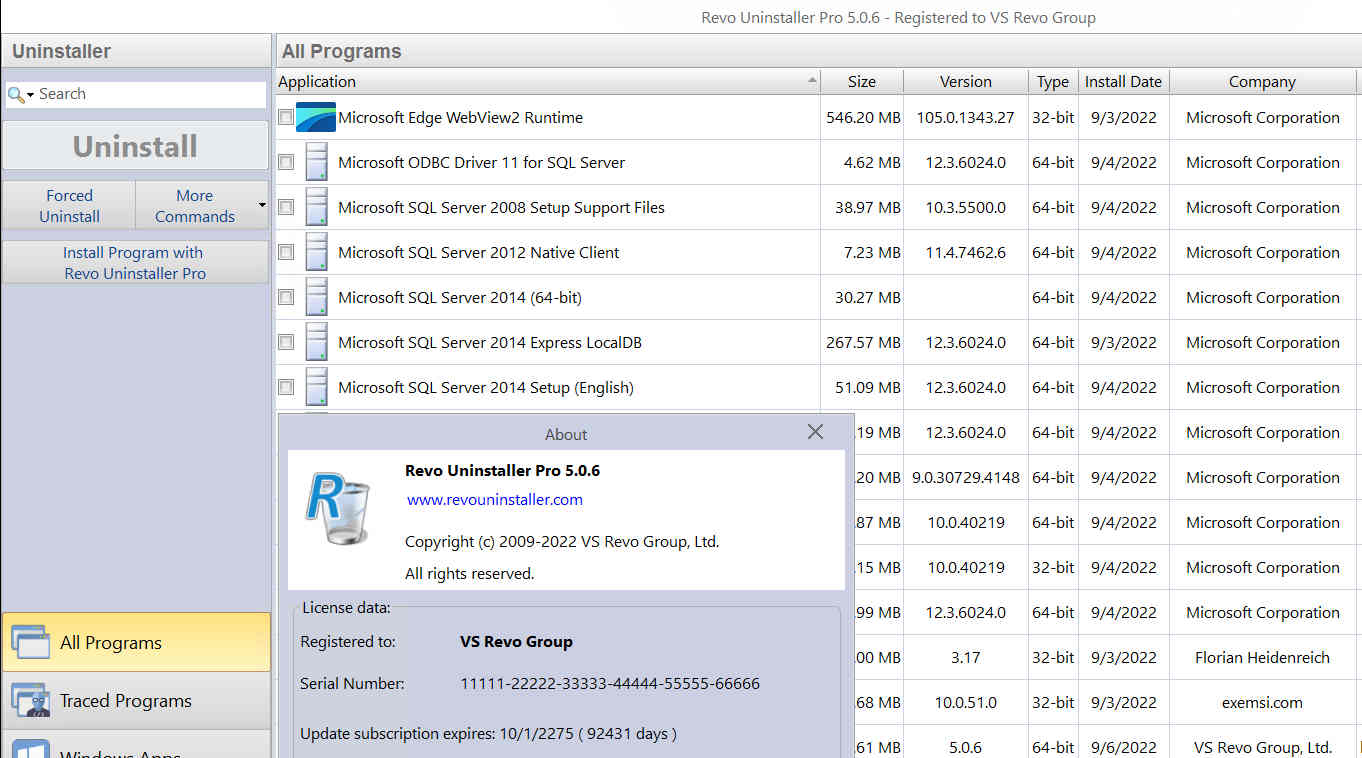Click the ODBC Driver 11 server icon
Image resolution: width=1362 pixels, height=758 pixels.
[x=316, y=162]
